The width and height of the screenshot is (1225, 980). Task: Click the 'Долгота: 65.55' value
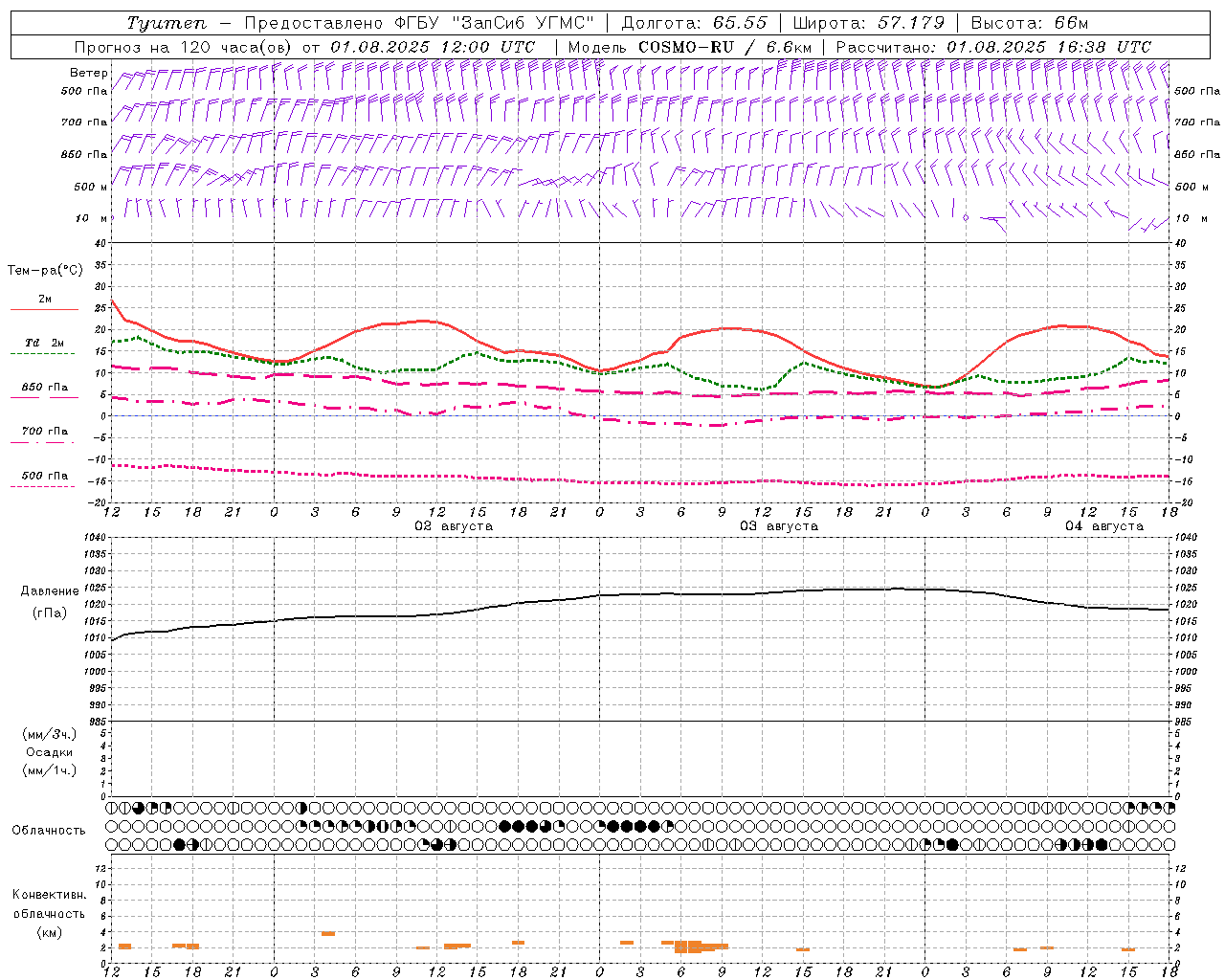pyautogui.click(x=695, y=23)
